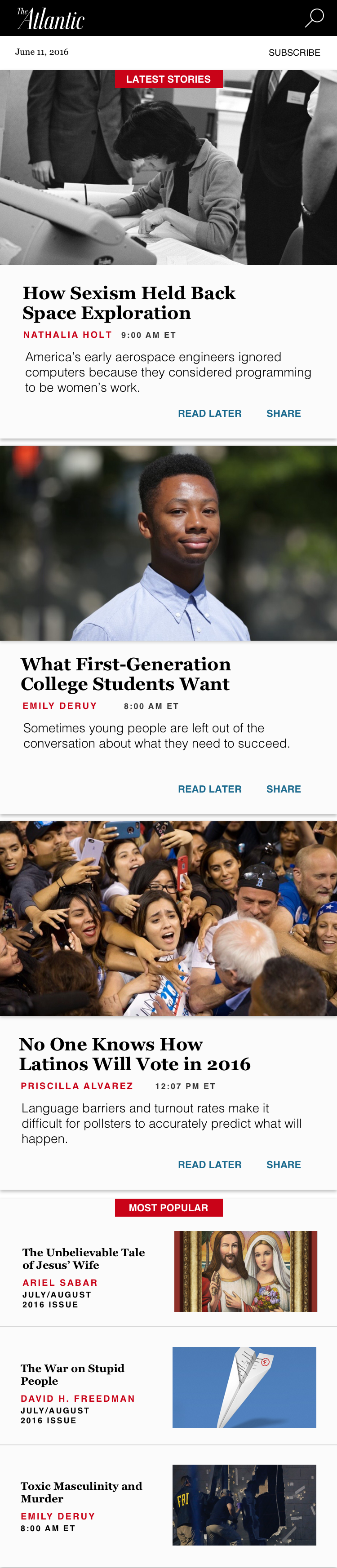Open the Toxic Masculinity FBI thumbnail

coord(244,1505)
